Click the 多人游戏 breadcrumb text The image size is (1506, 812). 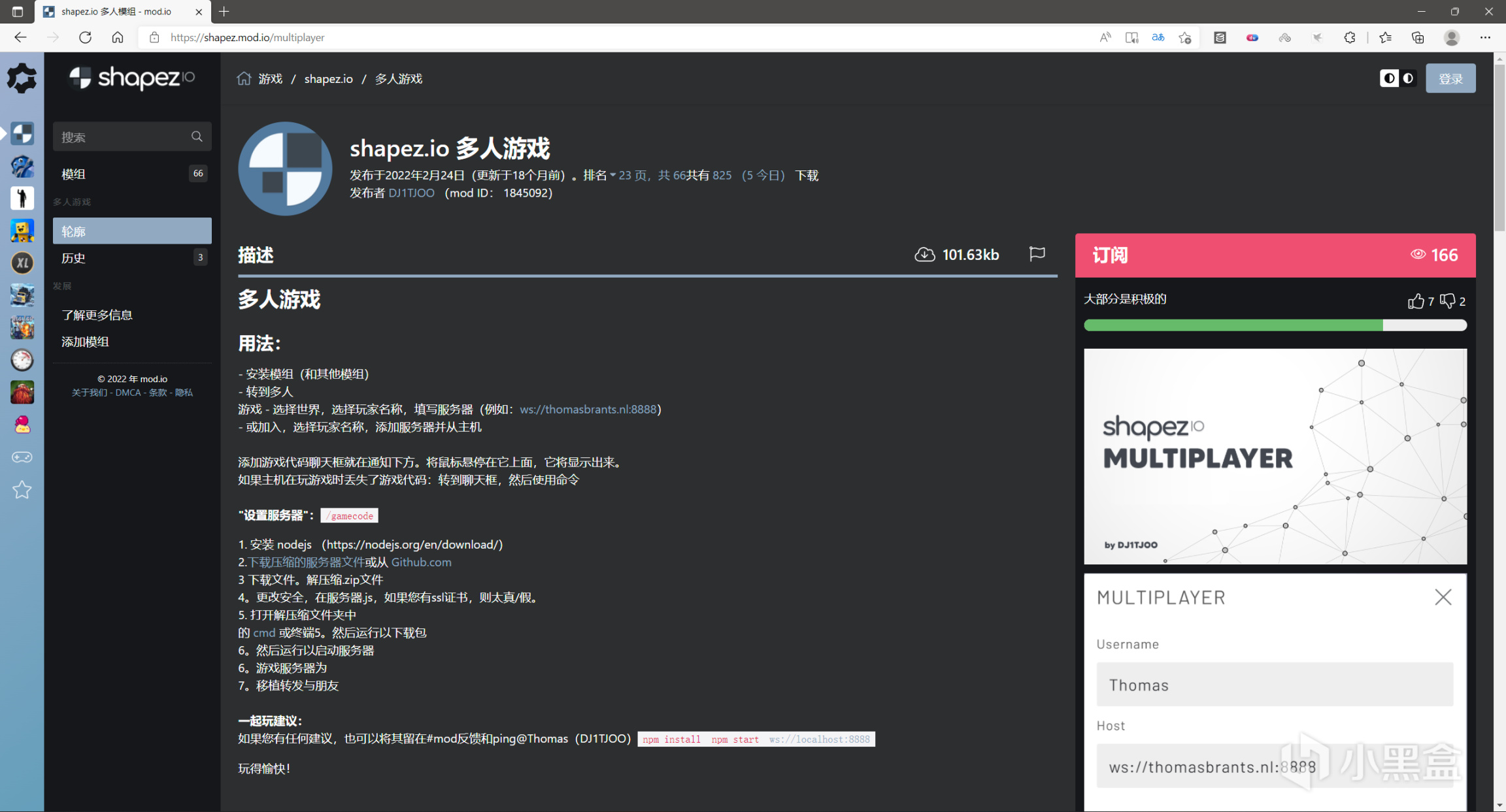tap(398, 78)
